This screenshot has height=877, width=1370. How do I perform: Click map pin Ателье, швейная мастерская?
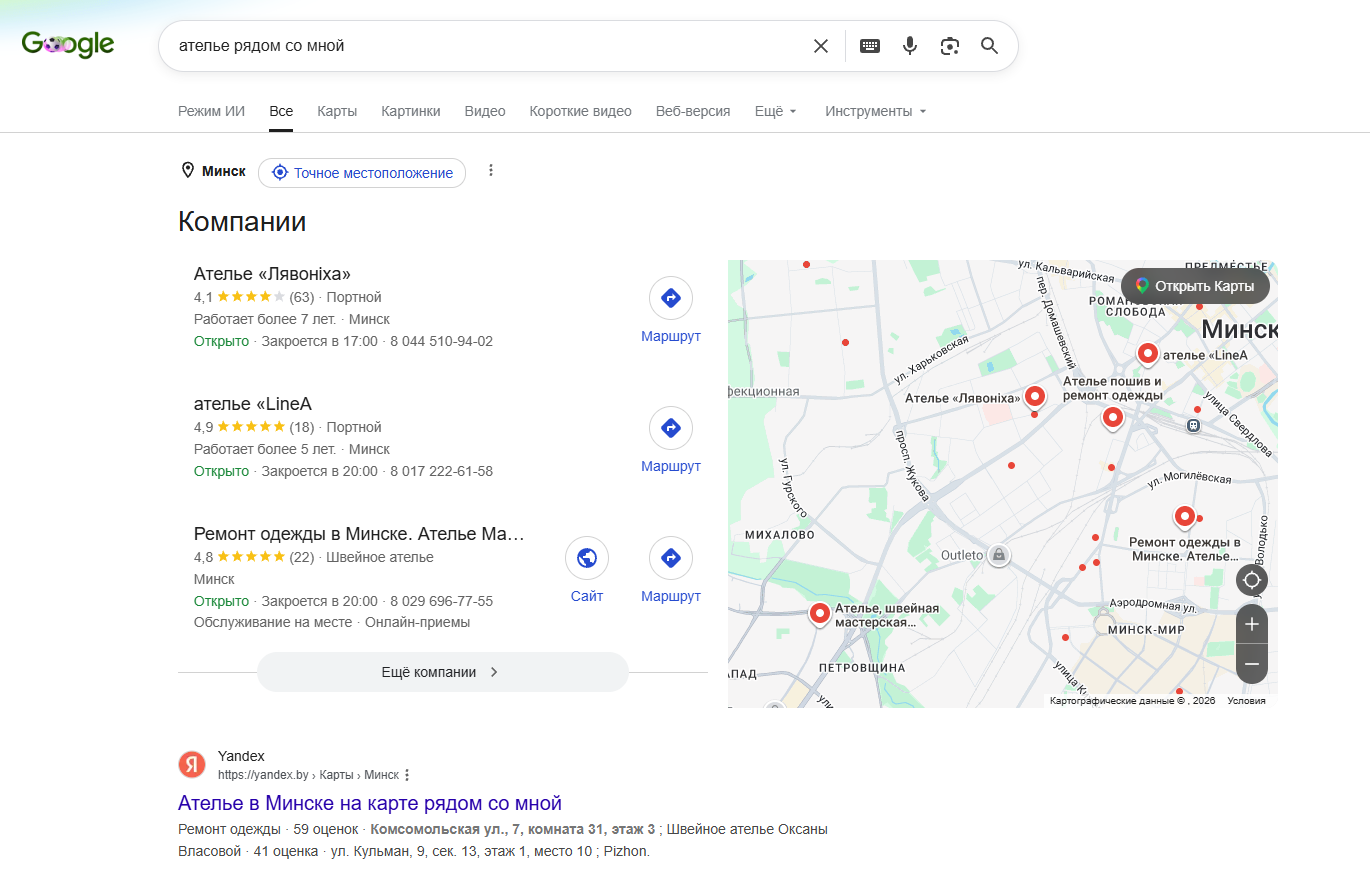(820, 614)
